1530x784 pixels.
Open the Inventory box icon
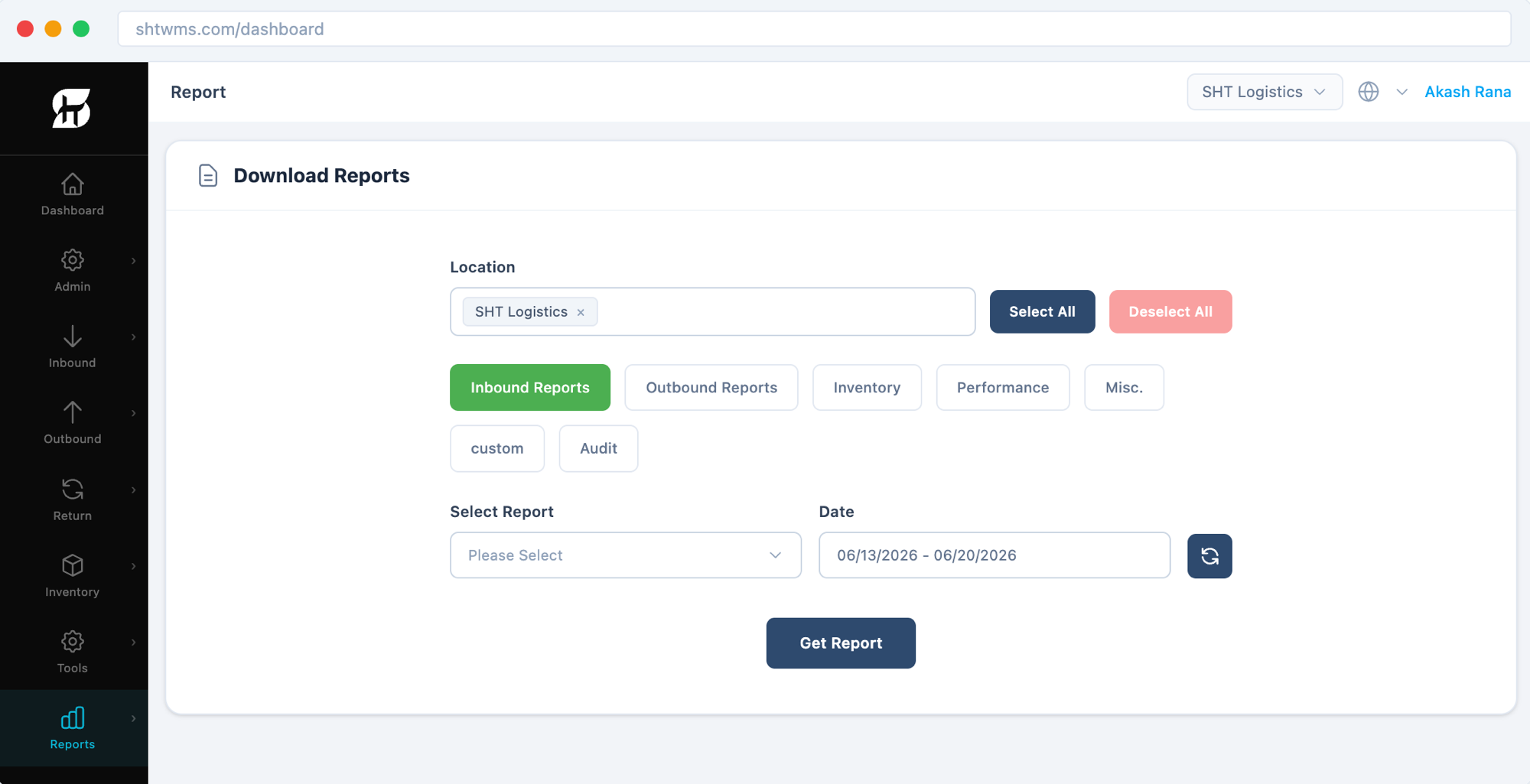[73, 565]
